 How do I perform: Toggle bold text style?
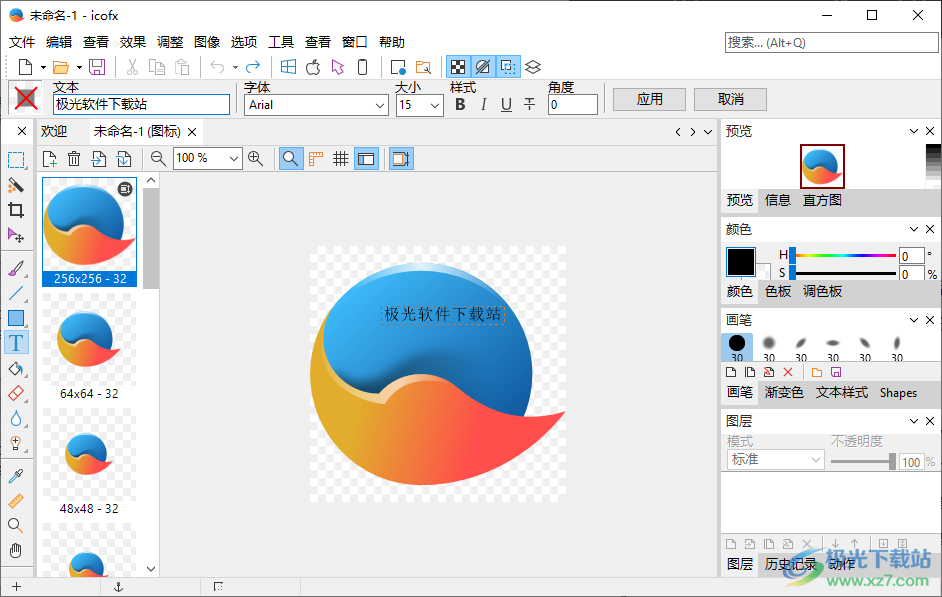(459, 104)
